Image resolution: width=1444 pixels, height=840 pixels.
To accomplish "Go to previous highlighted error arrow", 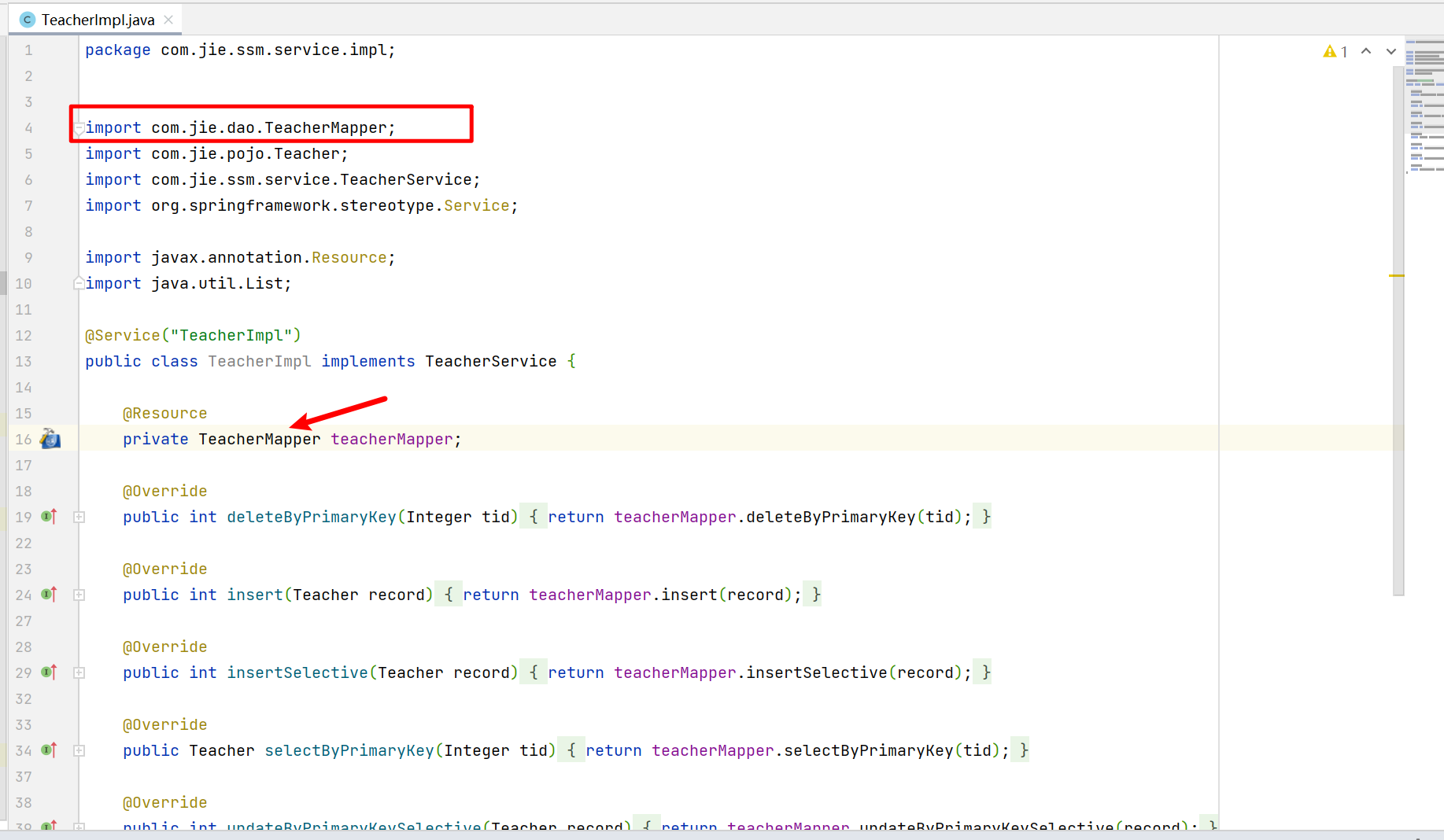I will point(1366,51).
